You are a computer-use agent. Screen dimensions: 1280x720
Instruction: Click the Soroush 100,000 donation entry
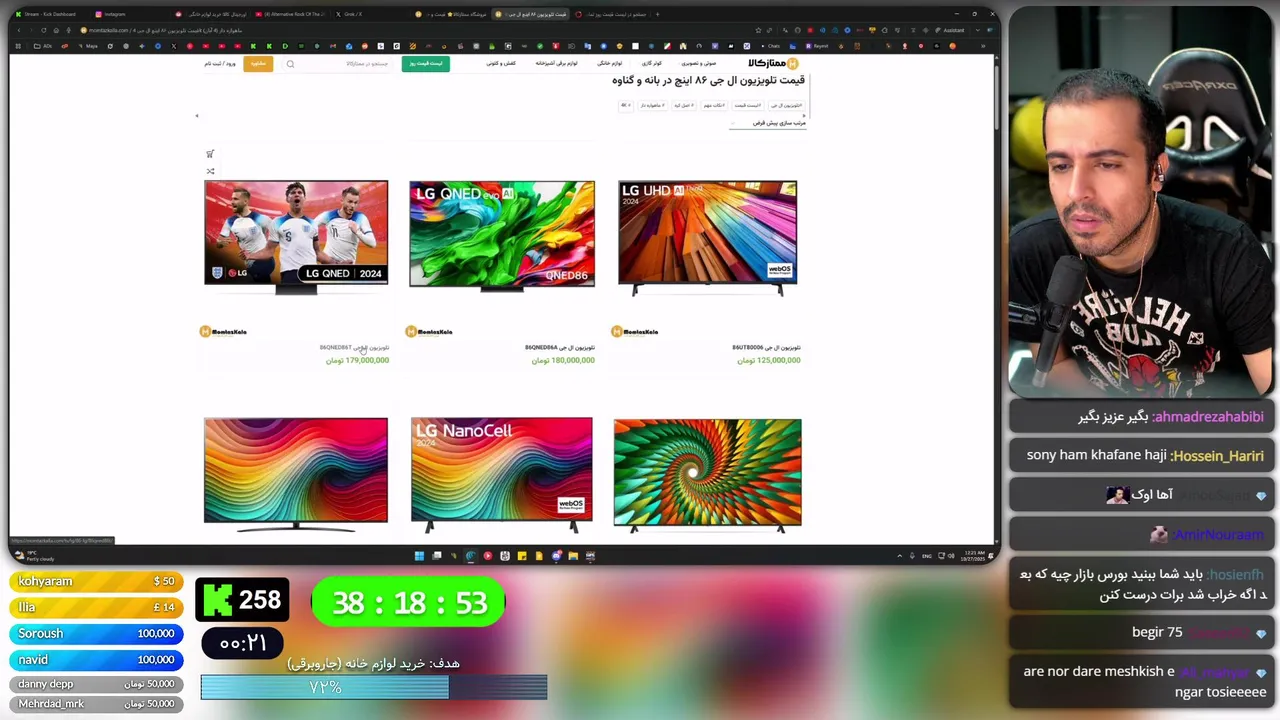[97, 633]
